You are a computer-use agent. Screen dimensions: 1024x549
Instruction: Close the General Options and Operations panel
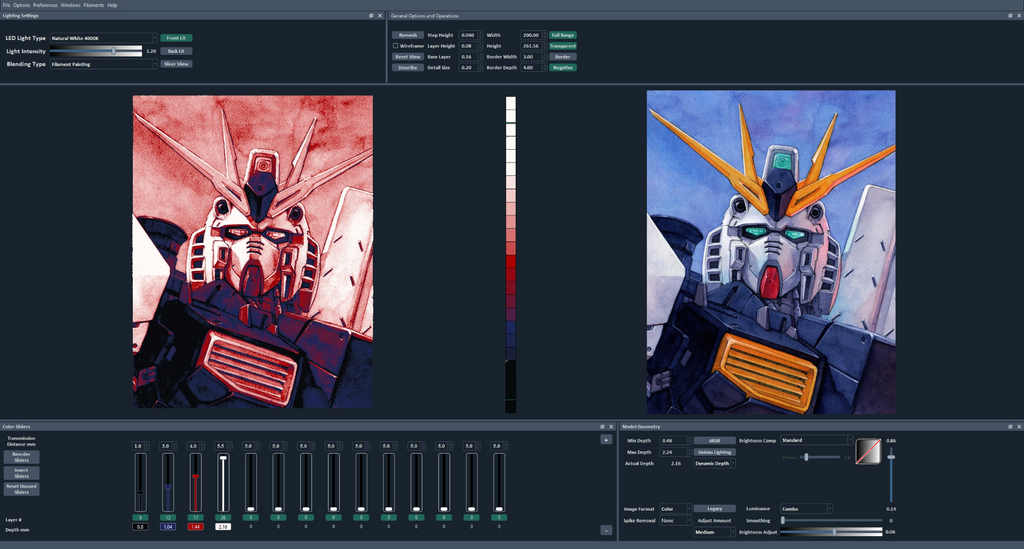[1019, 16]
